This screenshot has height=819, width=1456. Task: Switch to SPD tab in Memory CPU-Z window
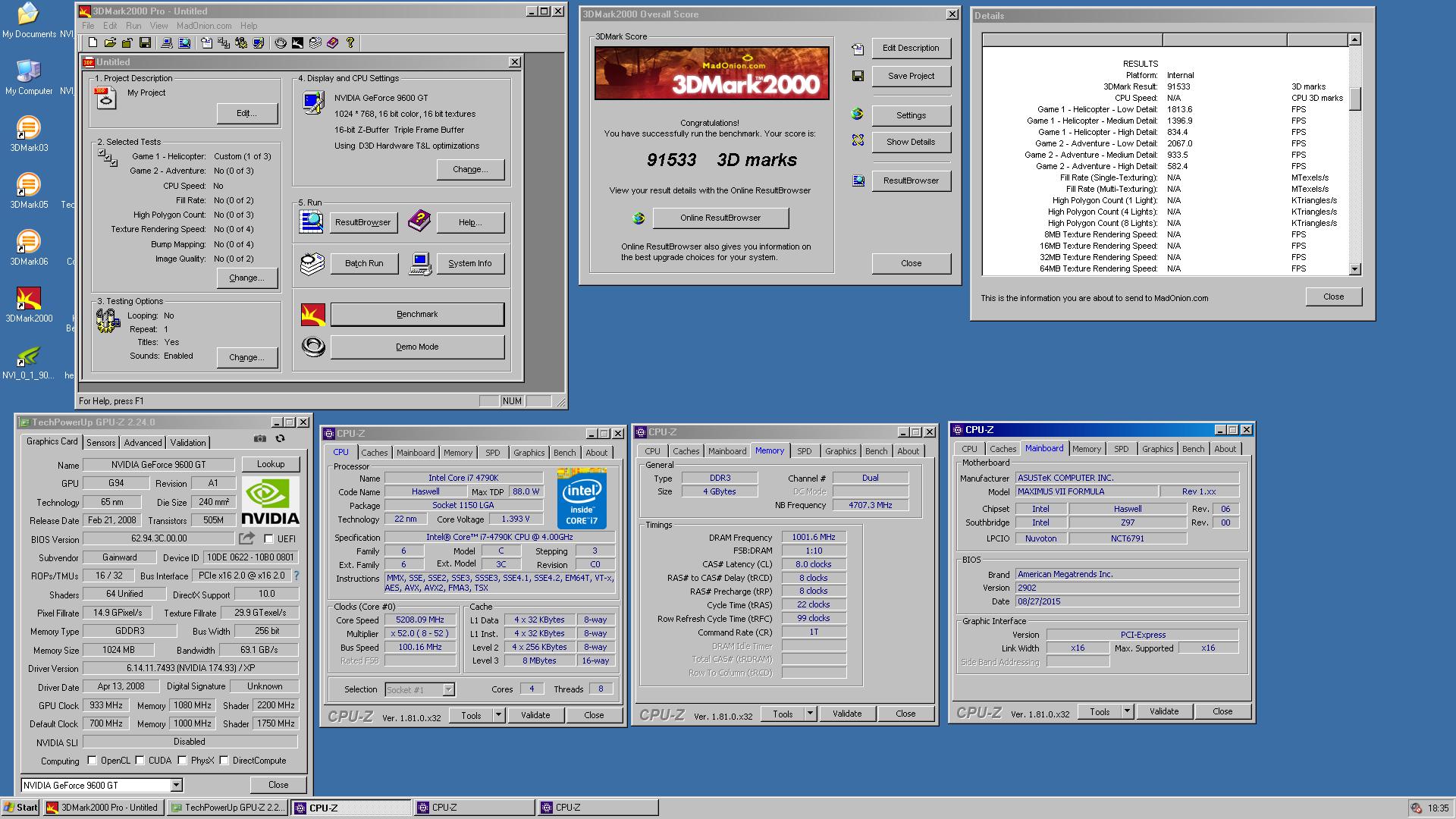805,451
